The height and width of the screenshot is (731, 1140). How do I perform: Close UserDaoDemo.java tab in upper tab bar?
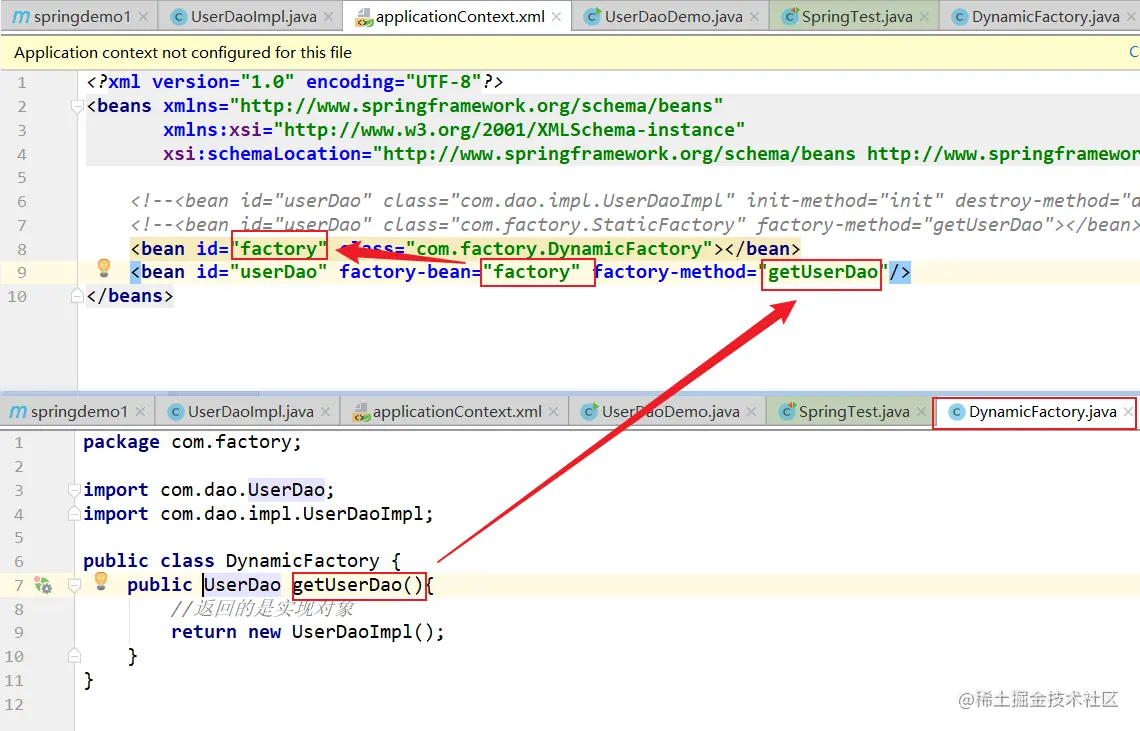(755, 17)
